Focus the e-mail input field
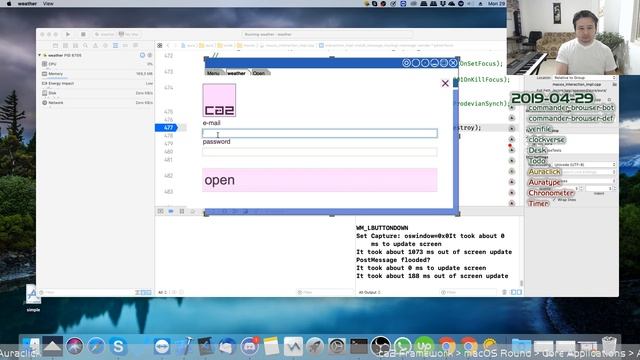640x360 pixels. [320, 133]
